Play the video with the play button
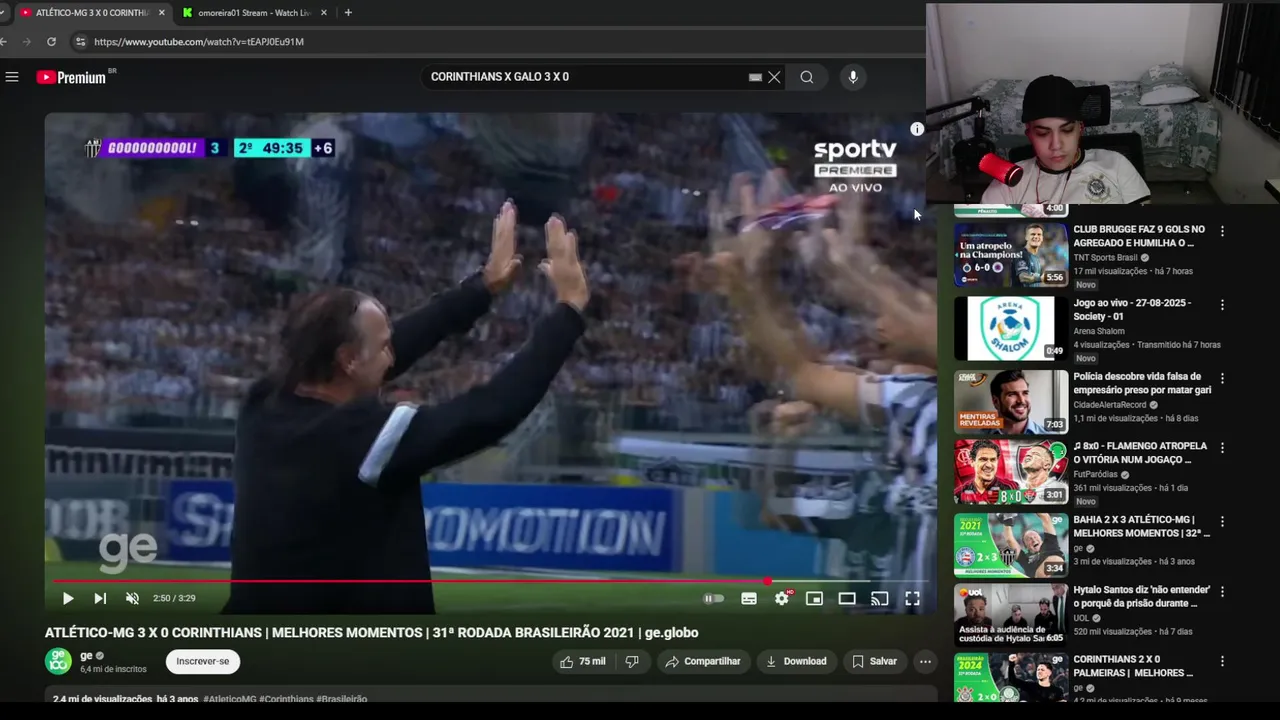 coord(68,598)
